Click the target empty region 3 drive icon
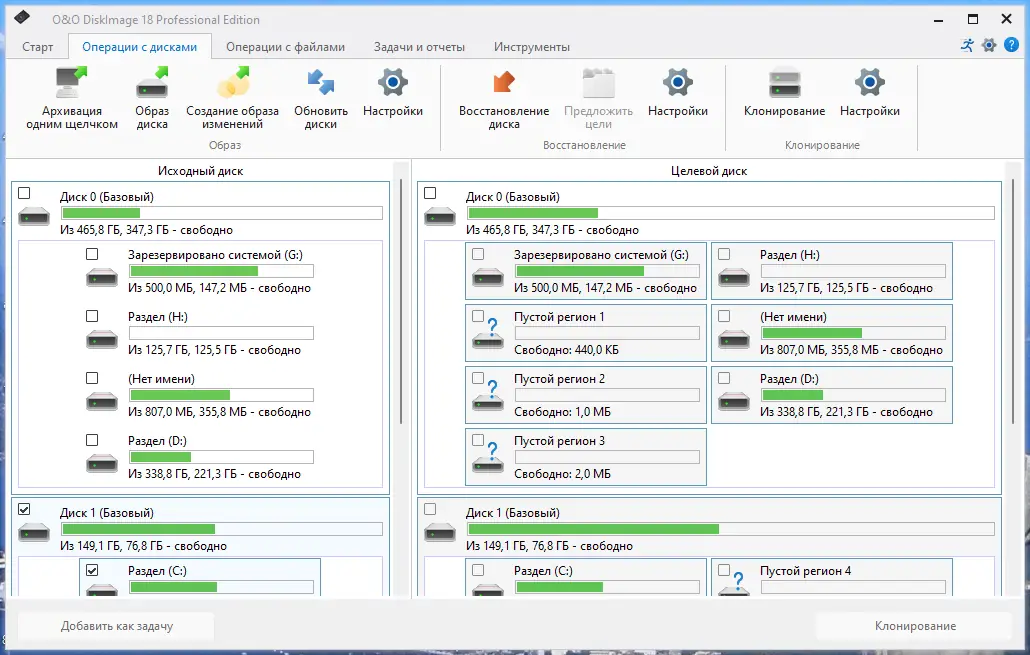Screen dimensions: 1030x655 (488, 459)
